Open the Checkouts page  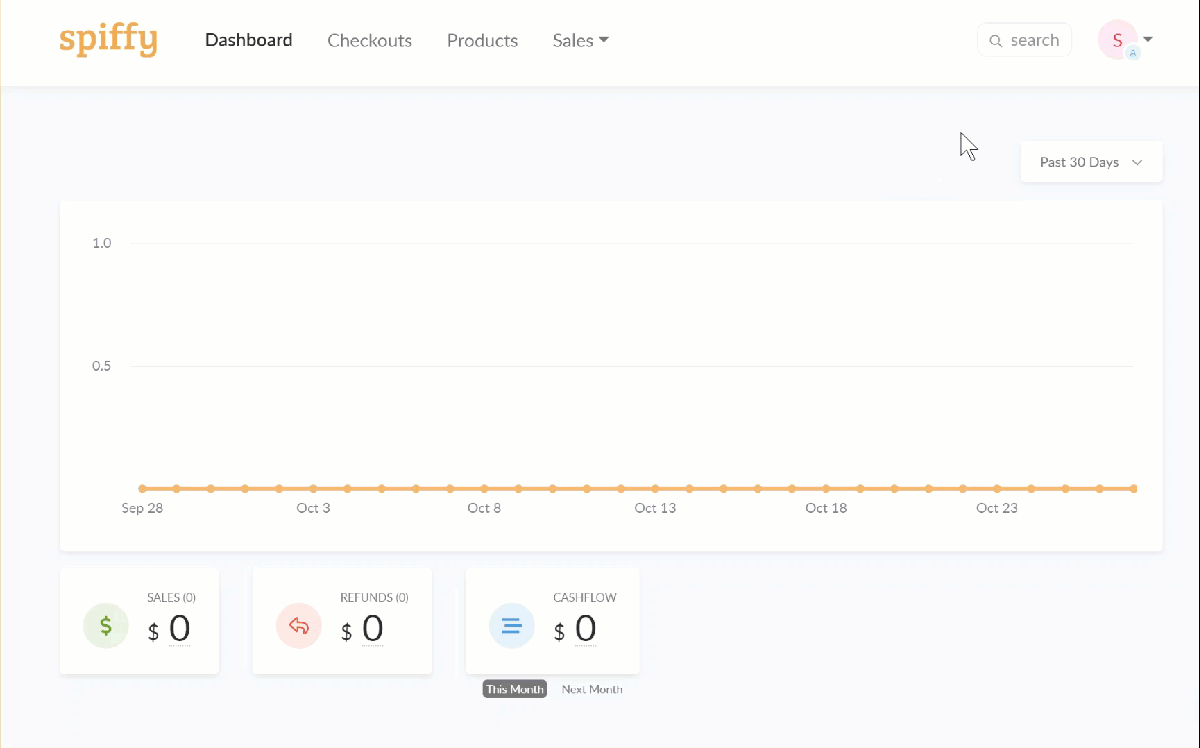(x=370, y=40)
